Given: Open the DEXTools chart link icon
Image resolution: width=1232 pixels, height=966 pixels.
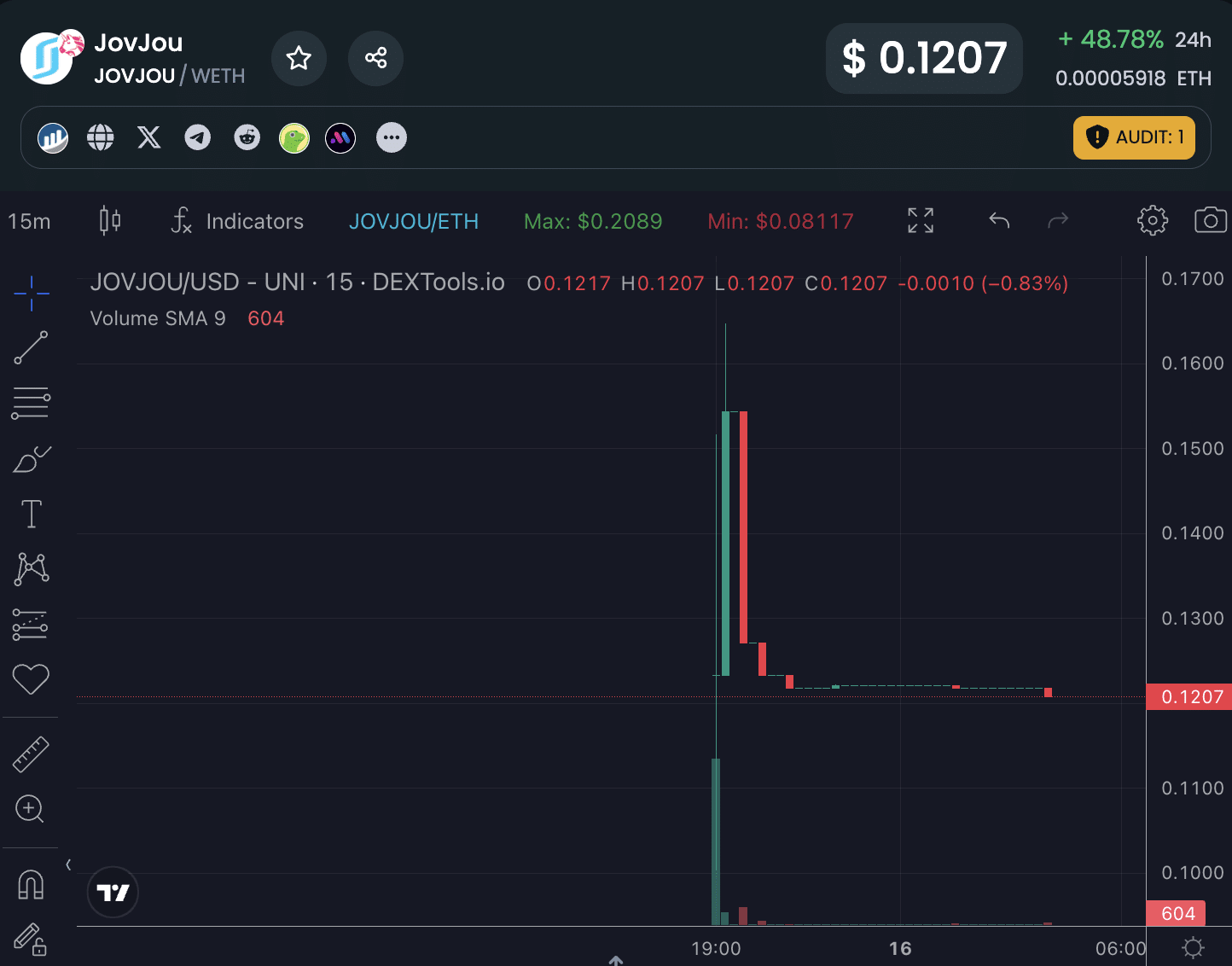Looking at the screenshot, I should coord(53,137).
